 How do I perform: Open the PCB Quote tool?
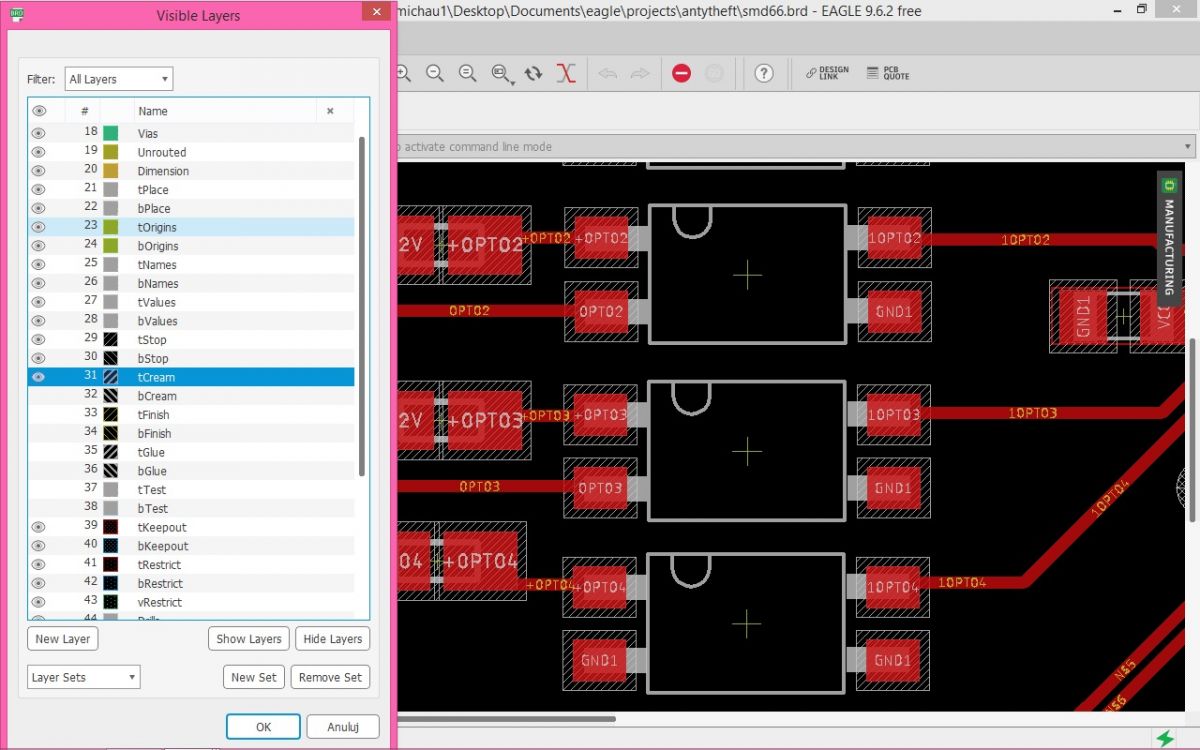(x=887, y=73)
